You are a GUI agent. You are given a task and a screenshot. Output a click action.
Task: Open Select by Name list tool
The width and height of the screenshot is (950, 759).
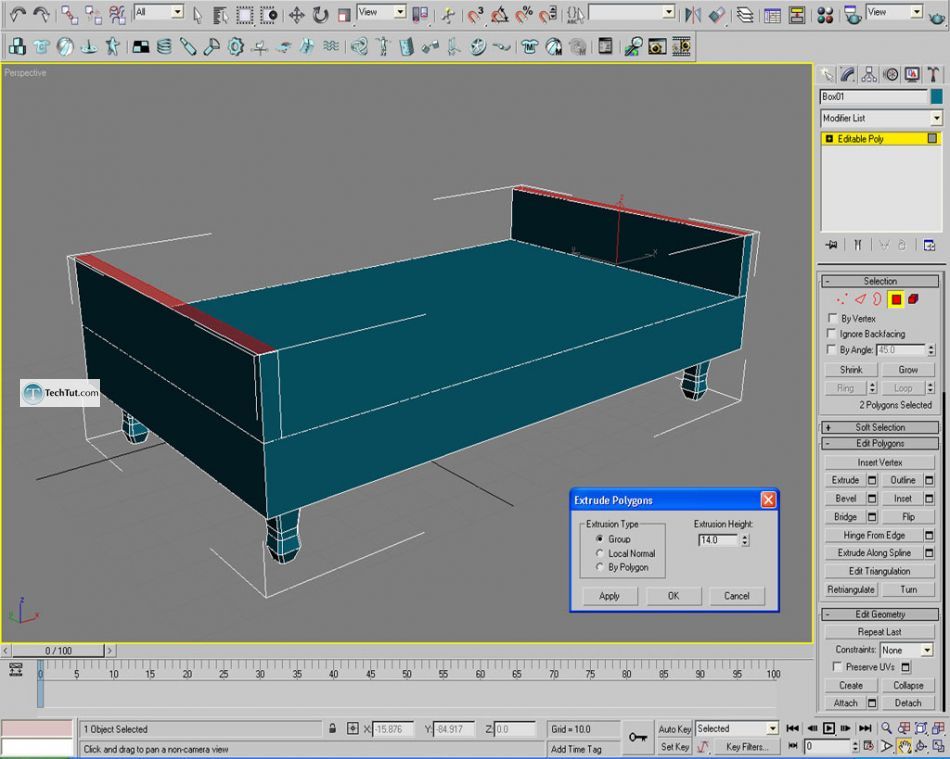[219, 15]
